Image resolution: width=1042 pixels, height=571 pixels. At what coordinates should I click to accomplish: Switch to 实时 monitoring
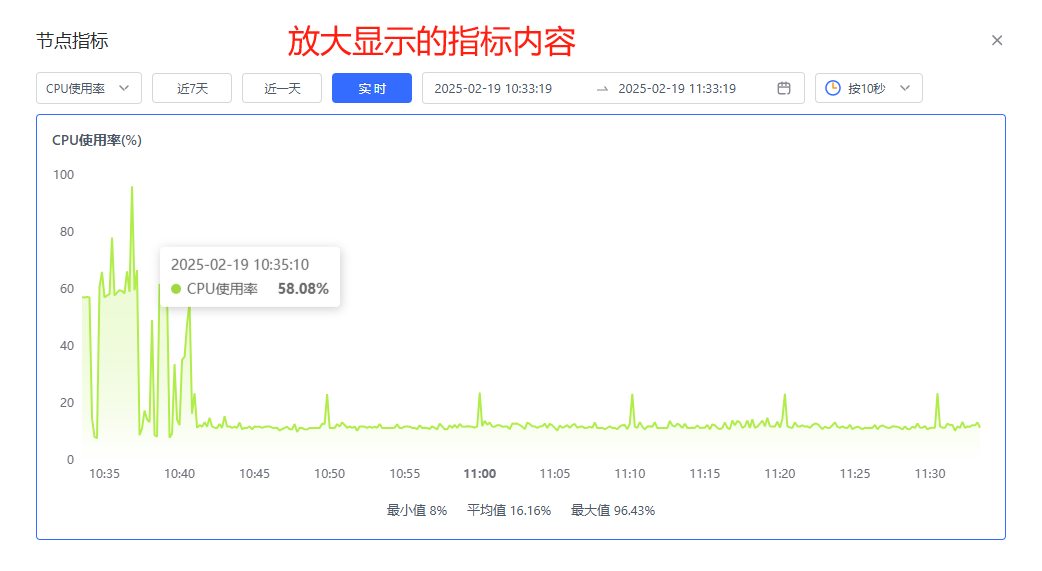(371, 88)
